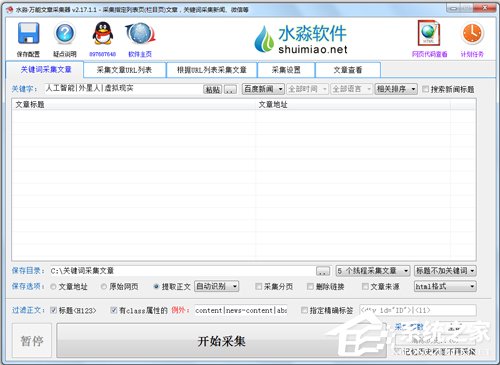Image resolution: width=500 pixels, height=365 pixels.
Task: Click the 保存配置 floppy disk icon
Action: pyautogui.click(x=28, y=33)
